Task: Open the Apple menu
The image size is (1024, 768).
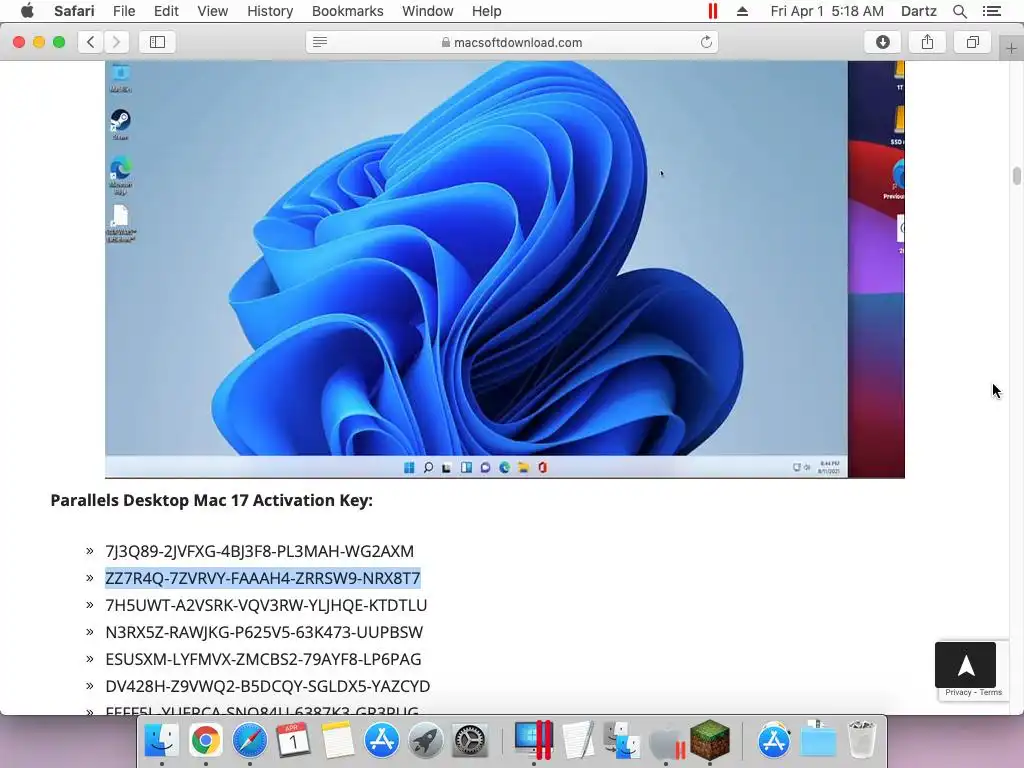Action: click(x=27, y=11)
